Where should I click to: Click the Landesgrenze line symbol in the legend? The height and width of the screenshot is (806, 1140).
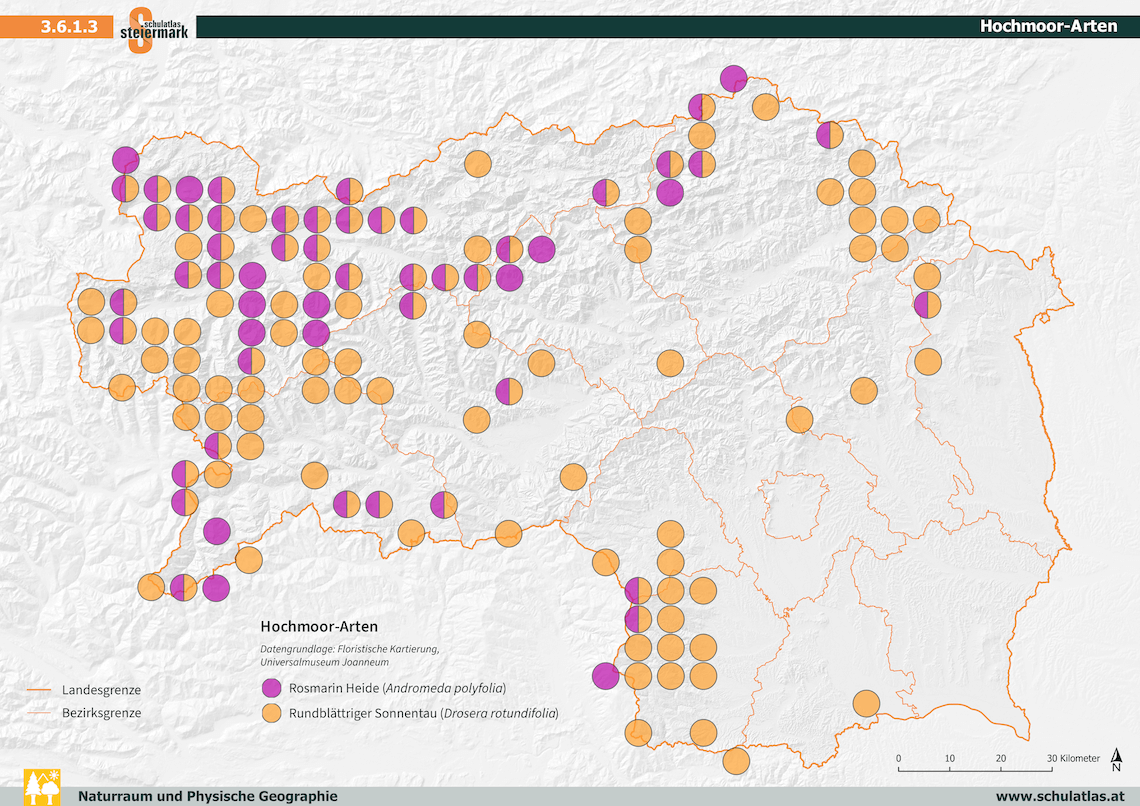pos(38,690)
